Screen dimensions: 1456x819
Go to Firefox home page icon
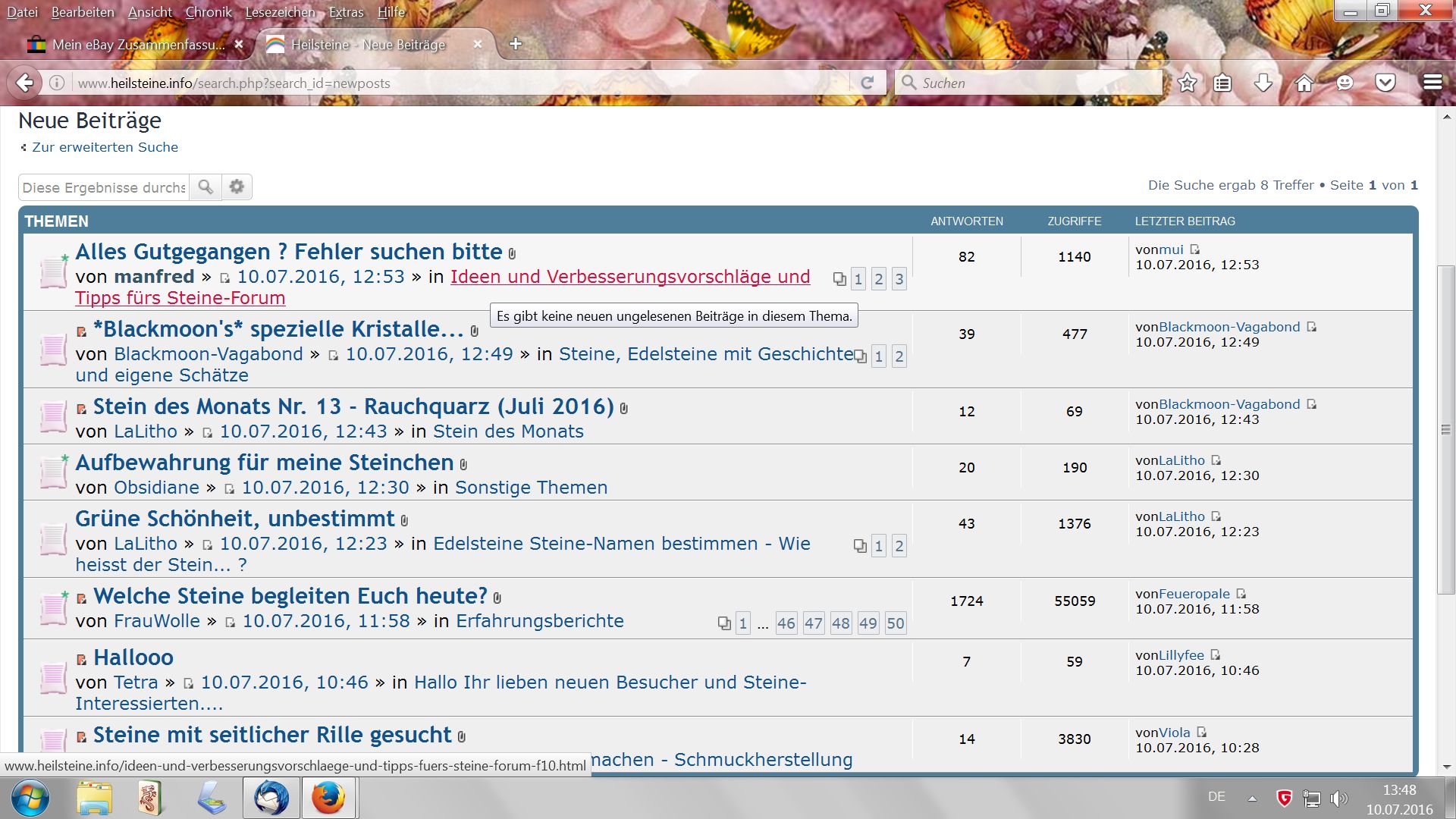[1304, 83]
